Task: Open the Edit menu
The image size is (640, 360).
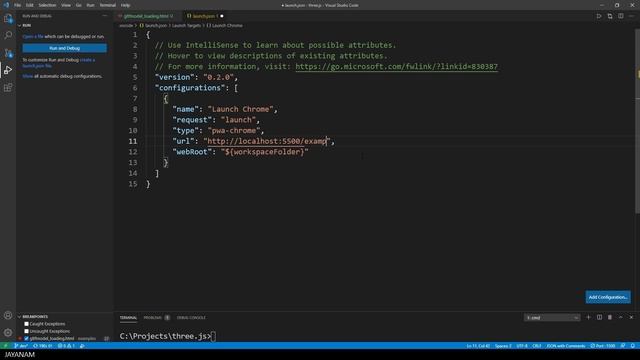Action: tap(30, 5)
